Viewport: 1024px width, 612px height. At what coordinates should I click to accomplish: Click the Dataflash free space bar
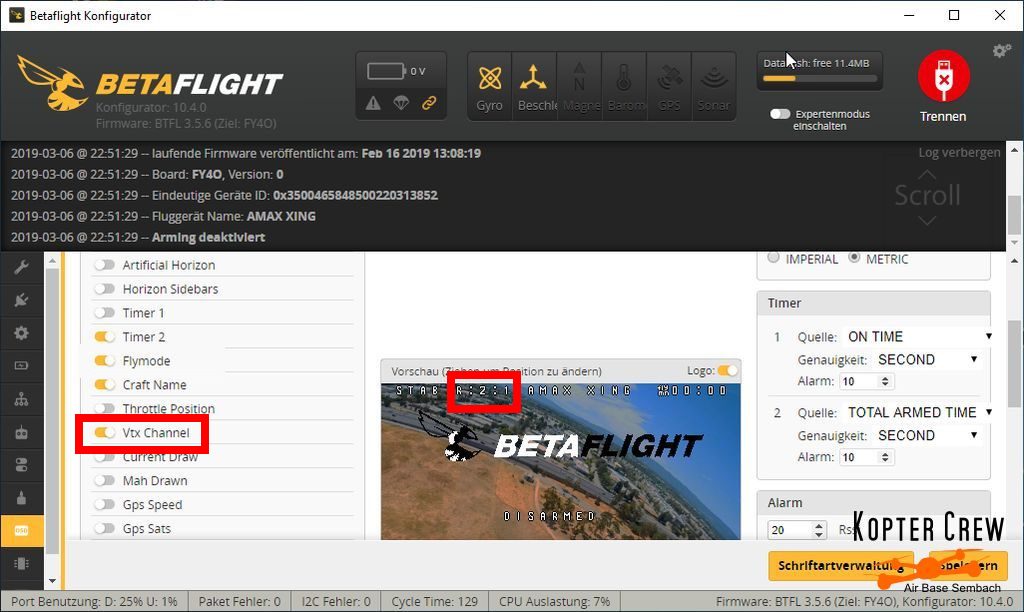pos(820,78)
